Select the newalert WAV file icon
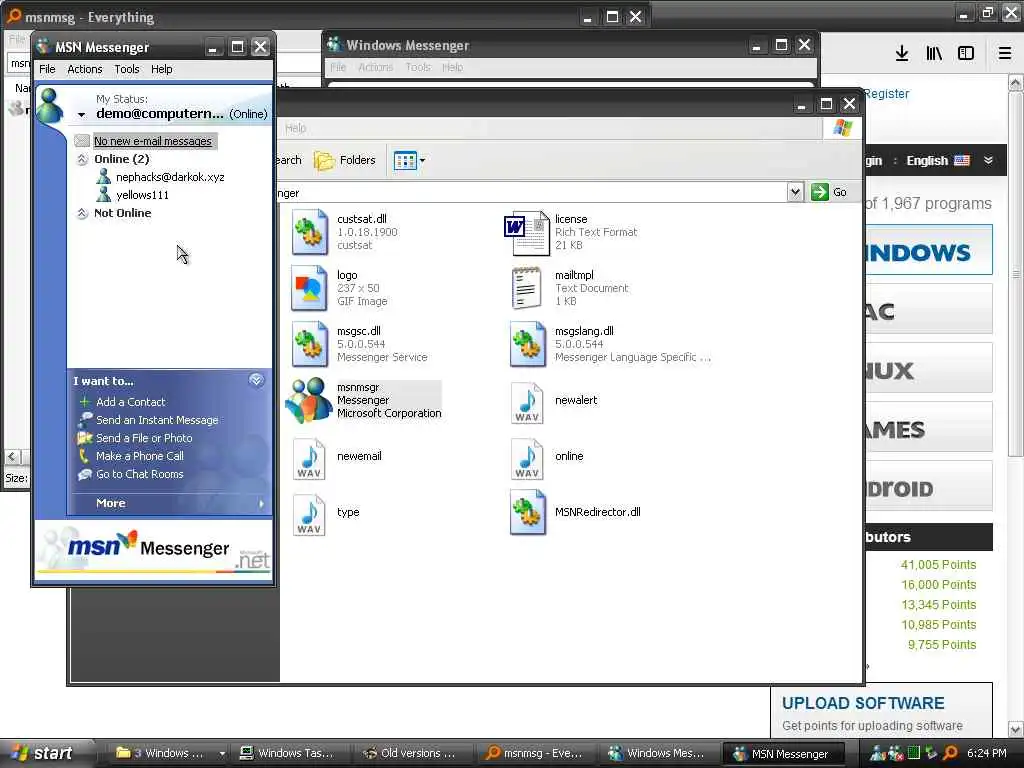Image resolution: width=1024 pixels, height=768 pixels. [x=528, y=403]
